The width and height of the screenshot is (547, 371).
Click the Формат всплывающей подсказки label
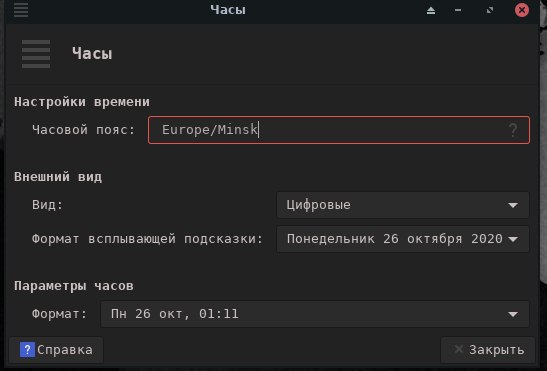[x=147, y=239]
